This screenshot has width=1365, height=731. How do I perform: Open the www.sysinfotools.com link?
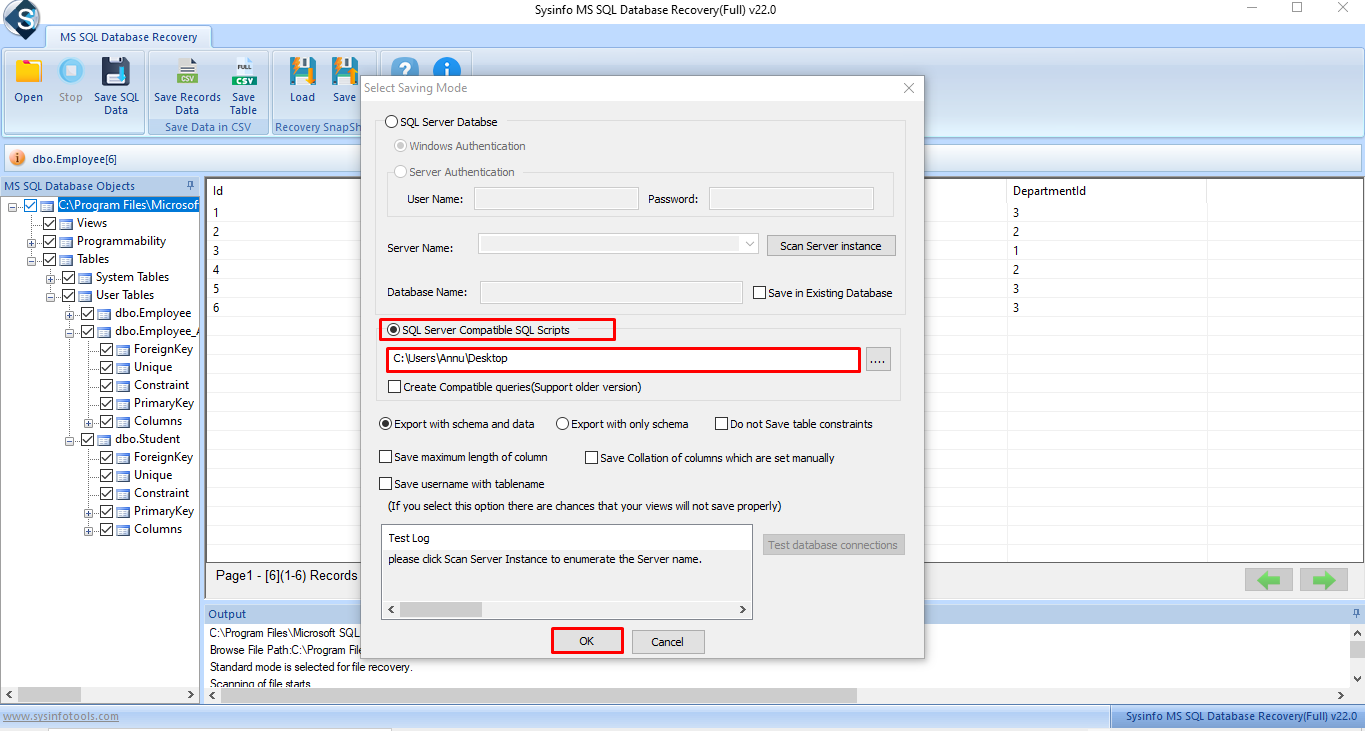point(61,716)
